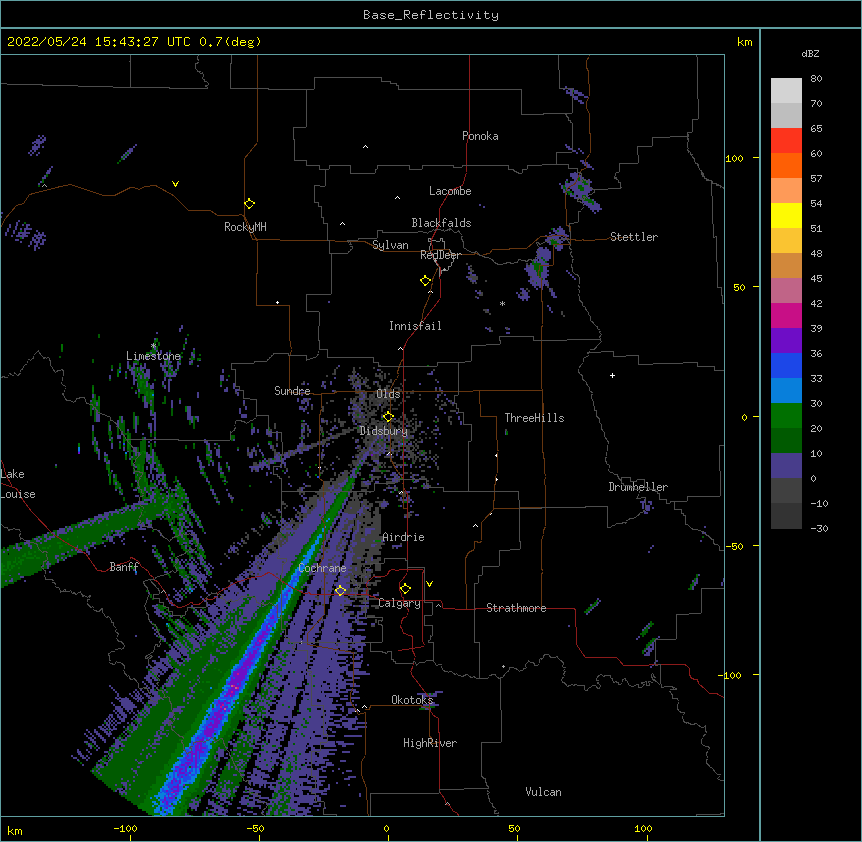This screenshot has height=842, width=862.
Task: Click the Lacombe city label
Action: point(450,191)
